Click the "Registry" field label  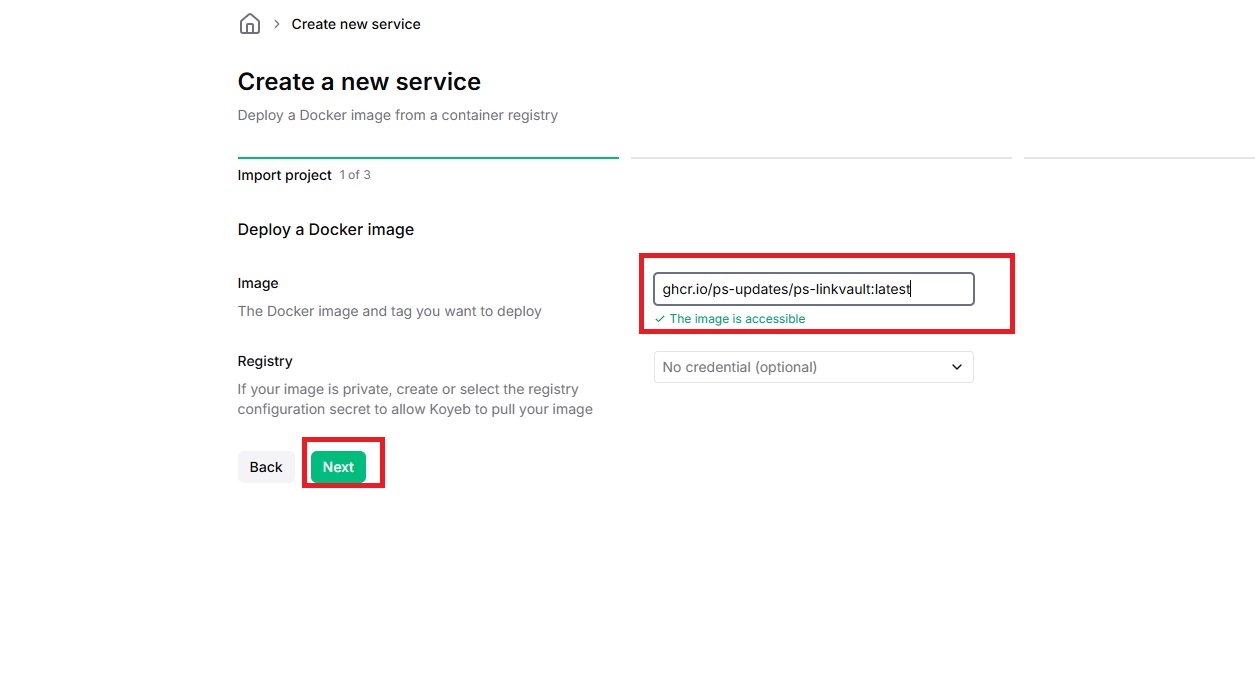(265, 361)
